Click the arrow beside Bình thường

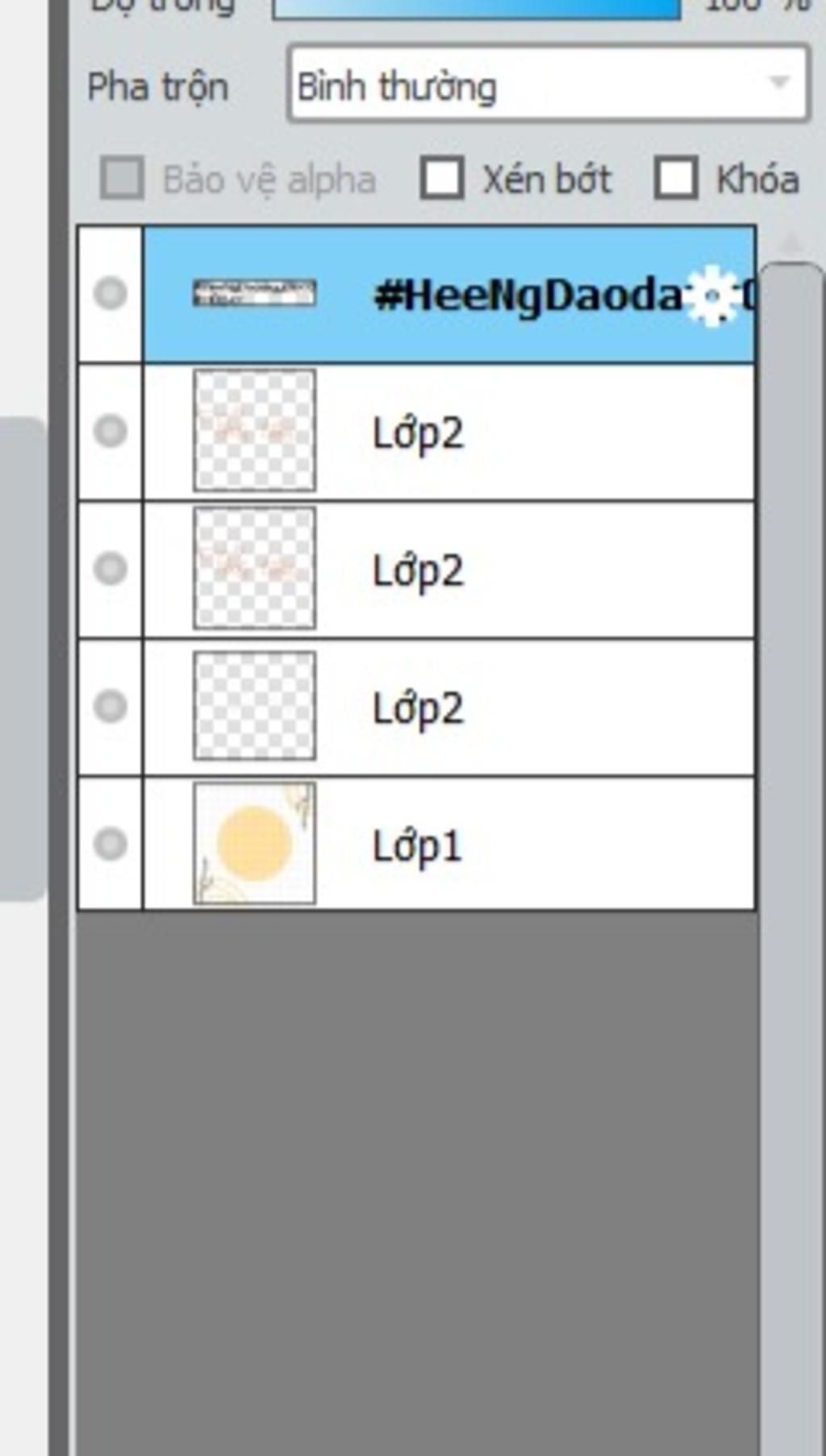click(778, 82)
